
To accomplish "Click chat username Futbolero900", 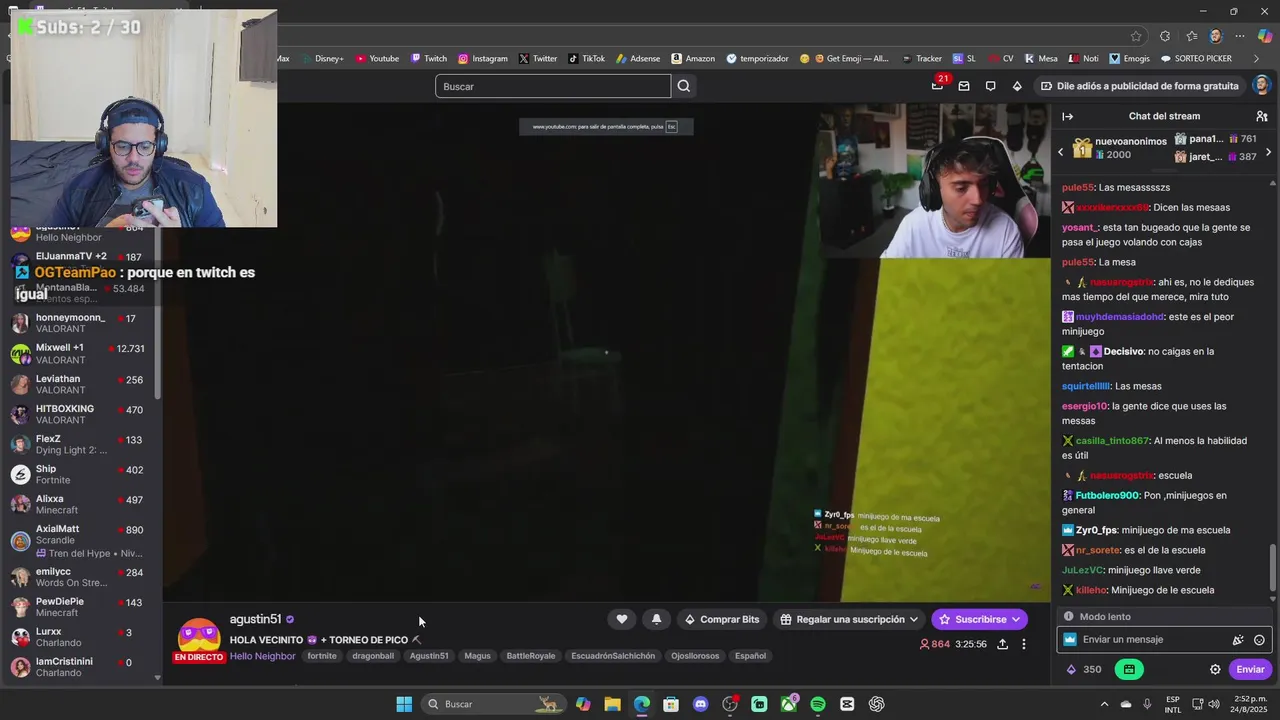I will pyautogui.click(x=1107, y=495).
